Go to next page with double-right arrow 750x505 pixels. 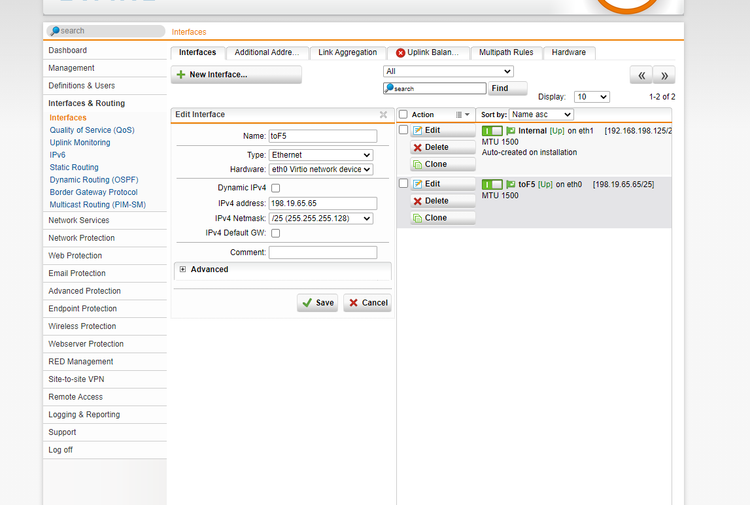coord(664,75)
